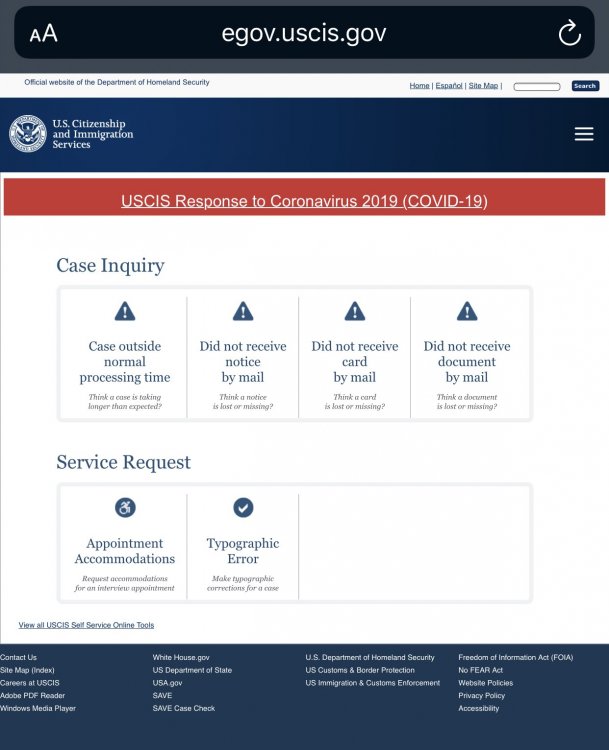Open the AA text size menu
Screen dimensions: 609x750
click(x=44, y=33)
